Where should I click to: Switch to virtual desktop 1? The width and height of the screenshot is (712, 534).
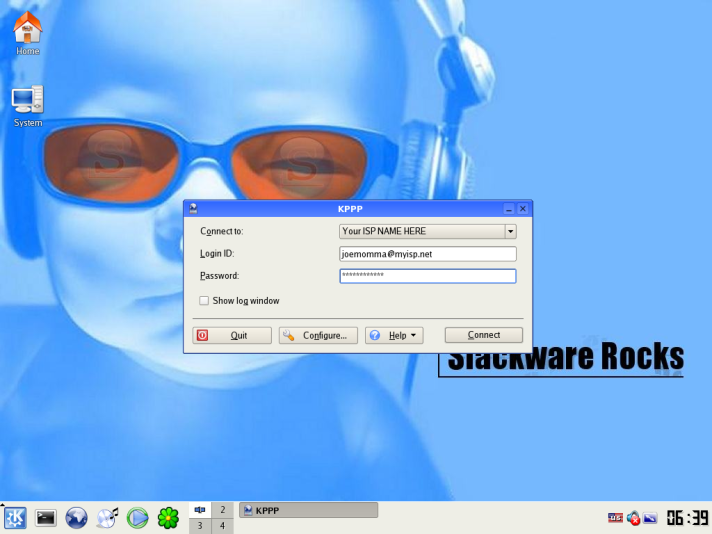coord(200,509)
